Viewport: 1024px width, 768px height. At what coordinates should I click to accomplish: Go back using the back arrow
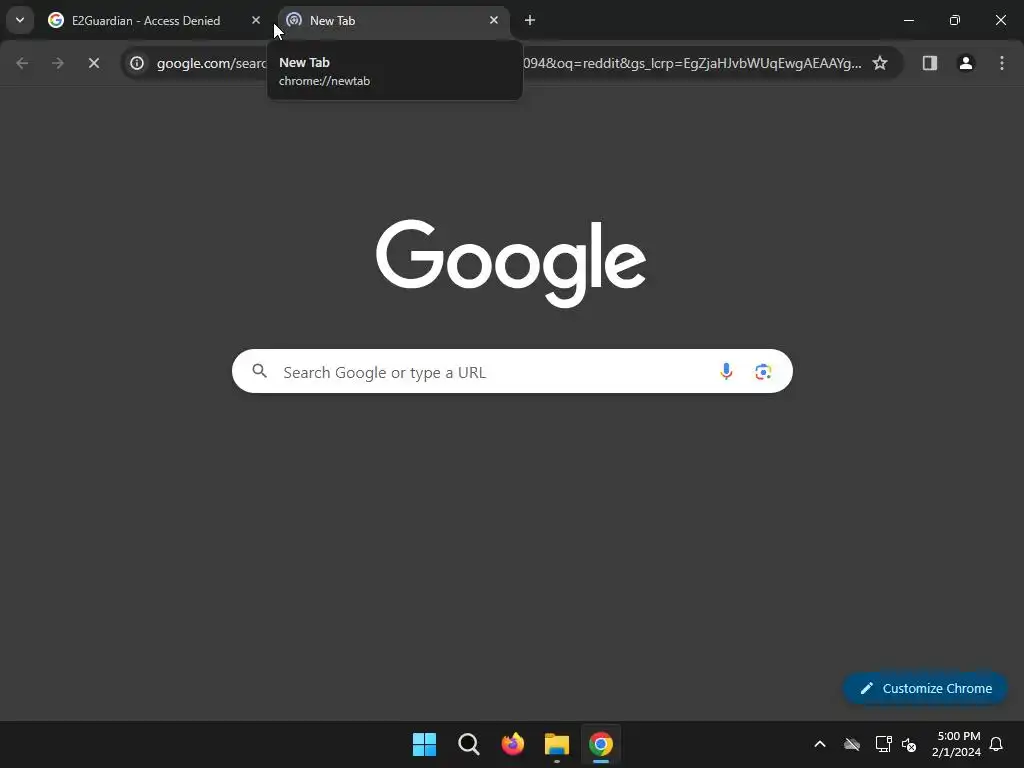point(22,63)
